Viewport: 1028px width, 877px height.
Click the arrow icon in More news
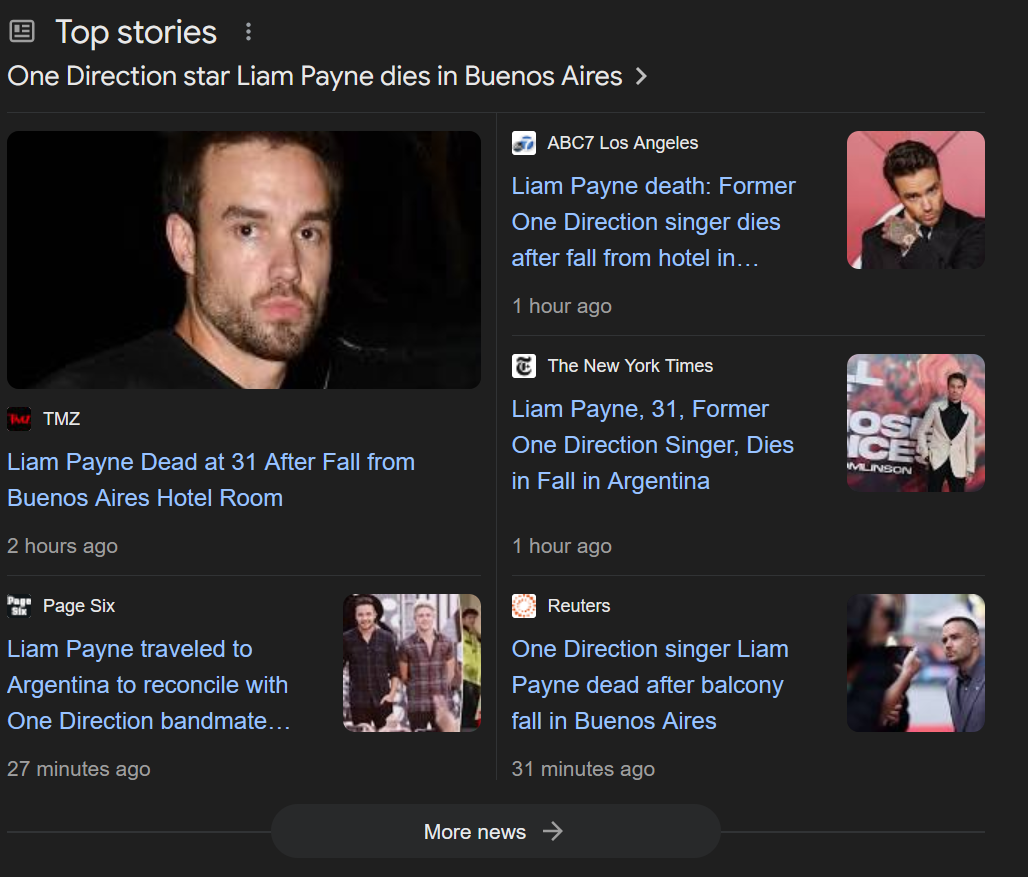[553, 831]
